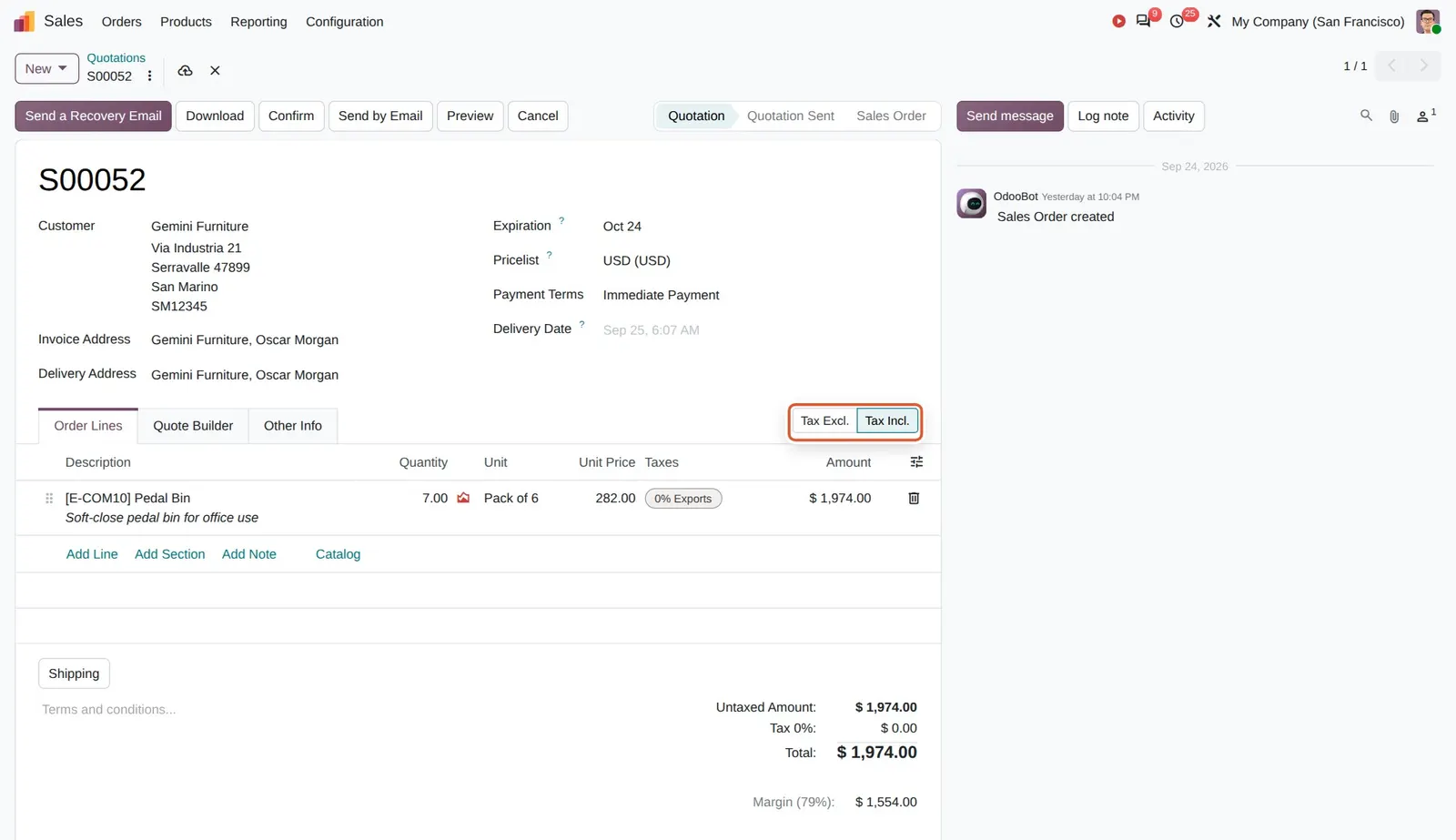Open the Orders menu

[x=121, y=21]
